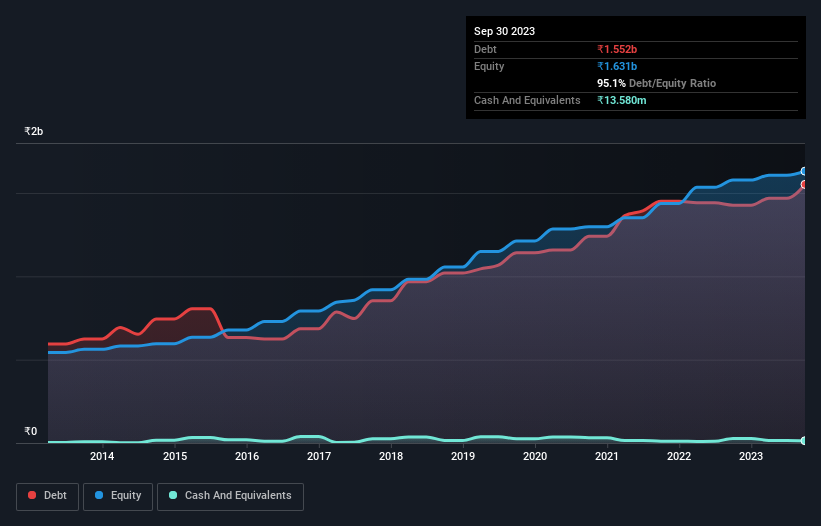Click the ₹1.631b equity value
821x526 pixels.
(x=617, y=66)
